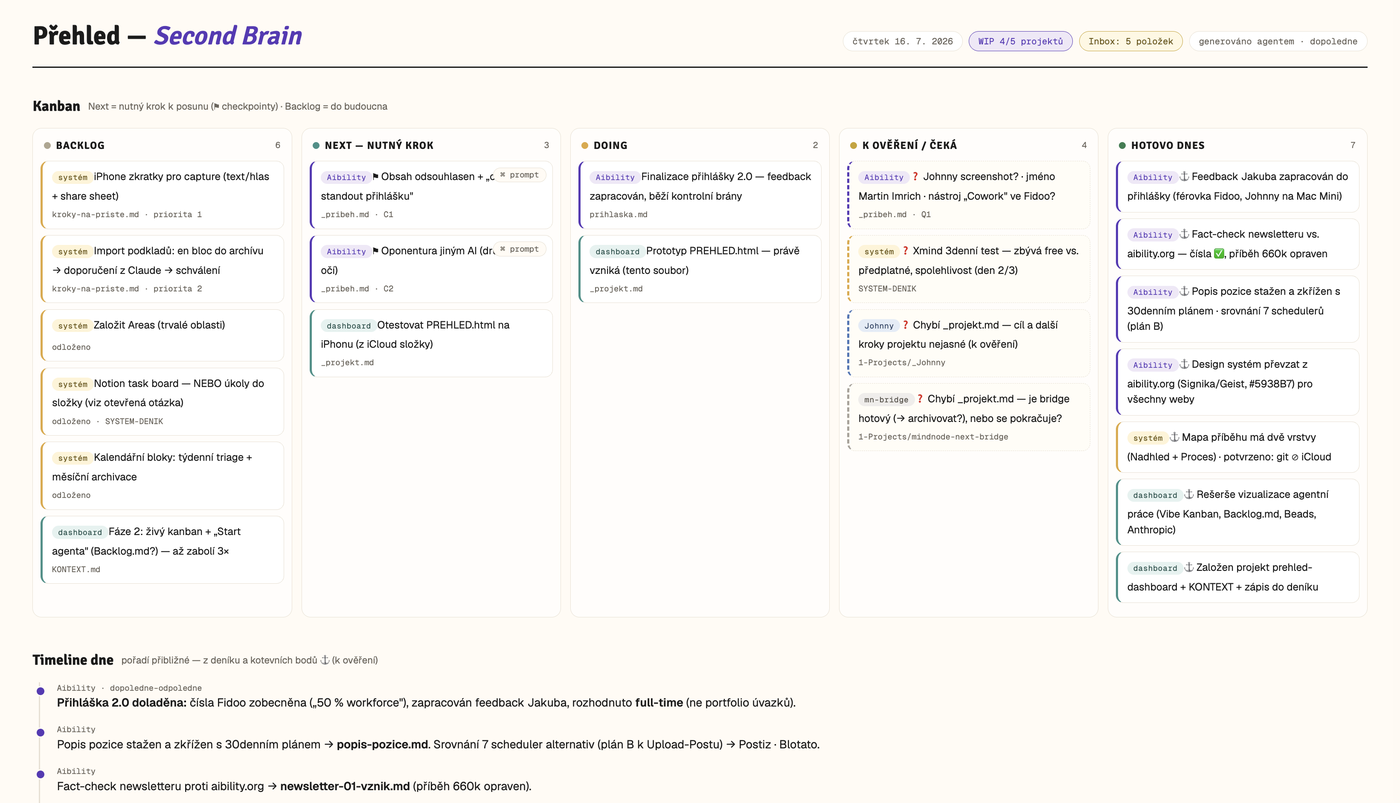Click the anchor icon on the Fact-check newsletteru card
Viewport: 1400px width, 803px height.
click(x=1184, y=234)
